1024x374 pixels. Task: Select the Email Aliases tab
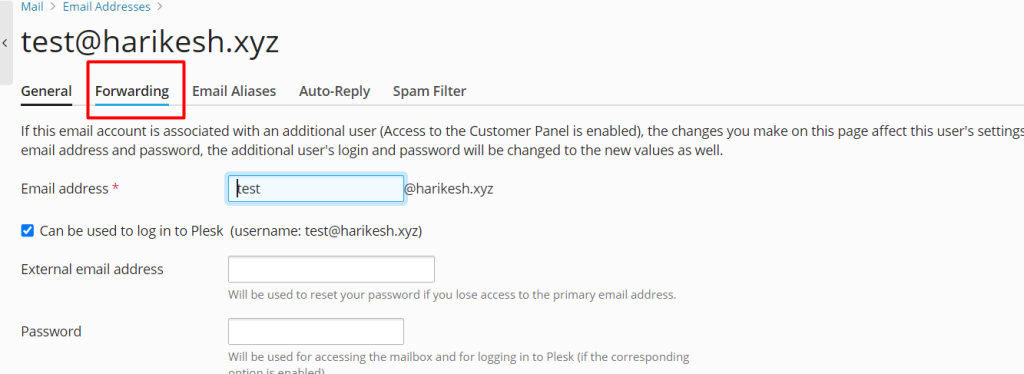coord(234,91)
